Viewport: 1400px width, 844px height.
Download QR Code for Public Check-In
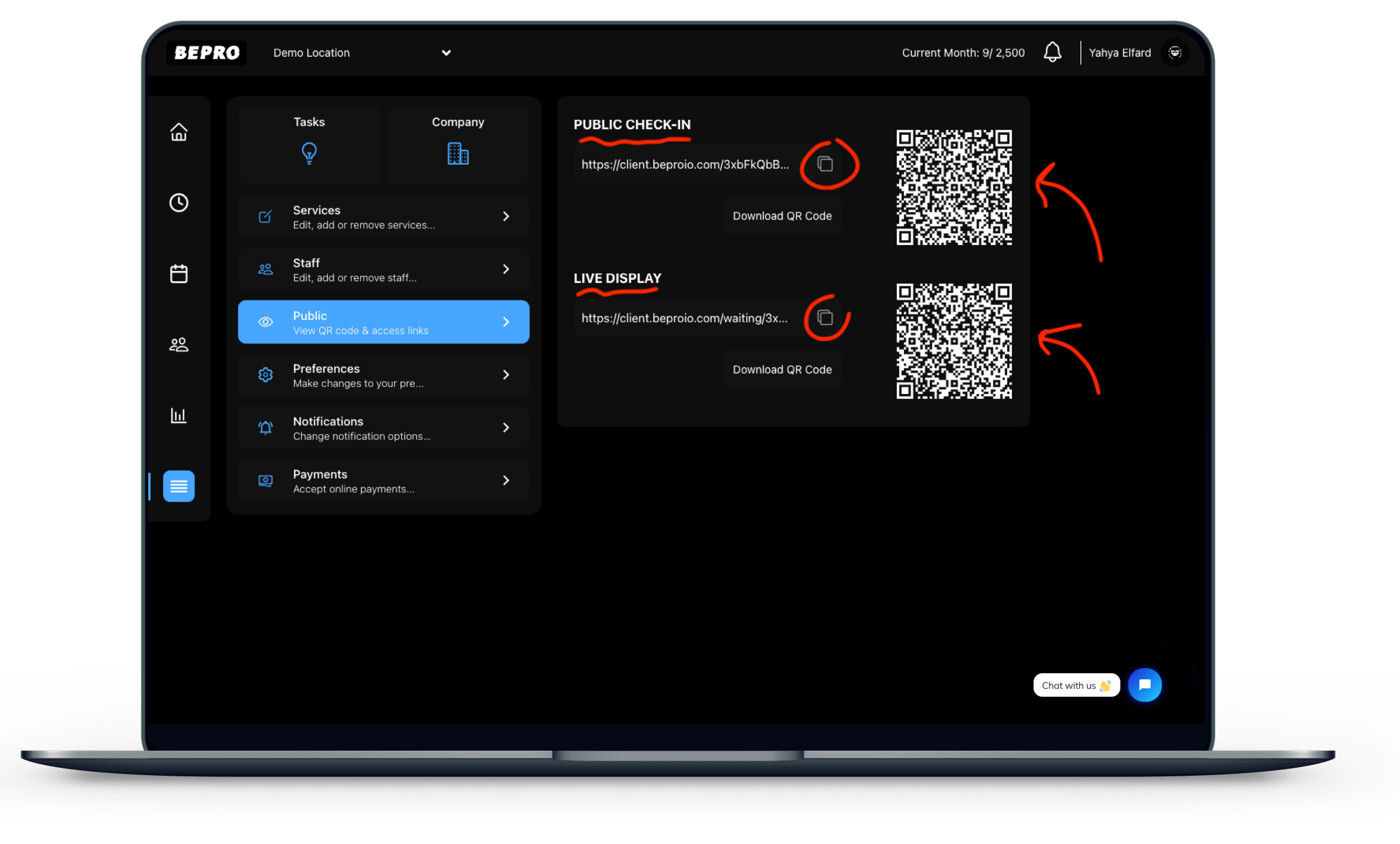pyautogui.click(x=782, y=216)
